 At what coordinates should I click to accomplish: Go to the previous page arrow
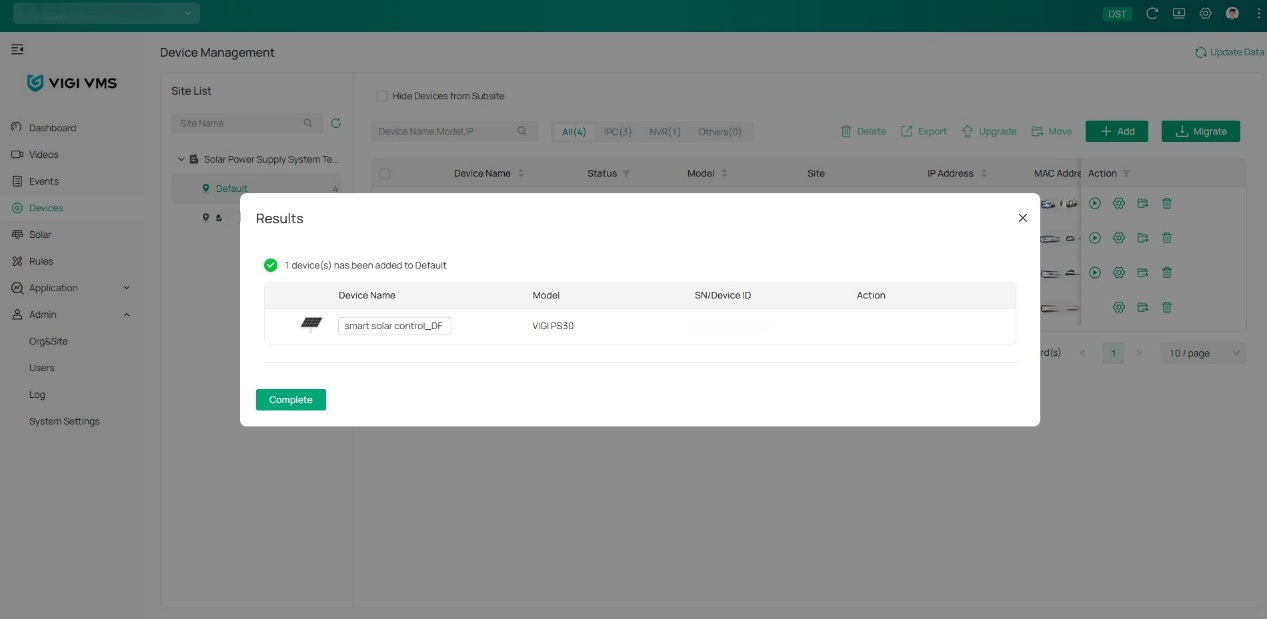click(x=1082, y=353)
